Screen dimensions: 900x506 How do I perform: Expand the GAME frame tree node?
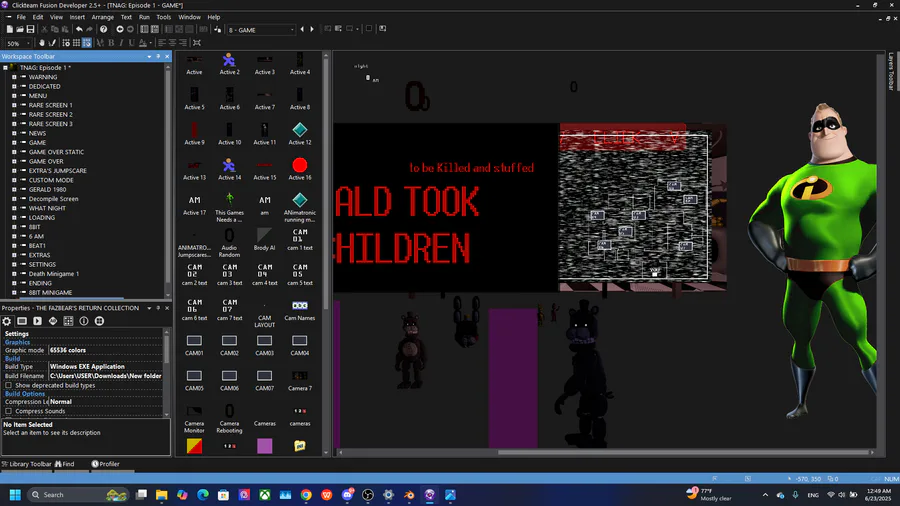point(14,143)
